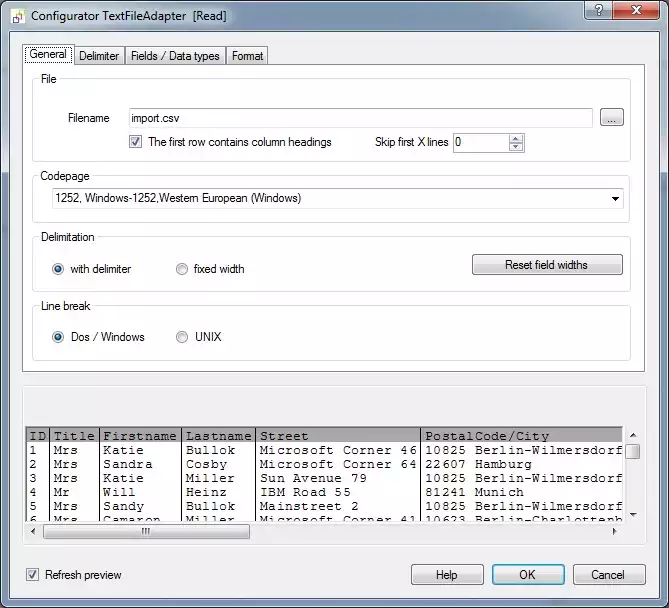The height and width of the screenshot is (608, 669).
Task: Confirm settings with the OK button
Action: point(527,575)
